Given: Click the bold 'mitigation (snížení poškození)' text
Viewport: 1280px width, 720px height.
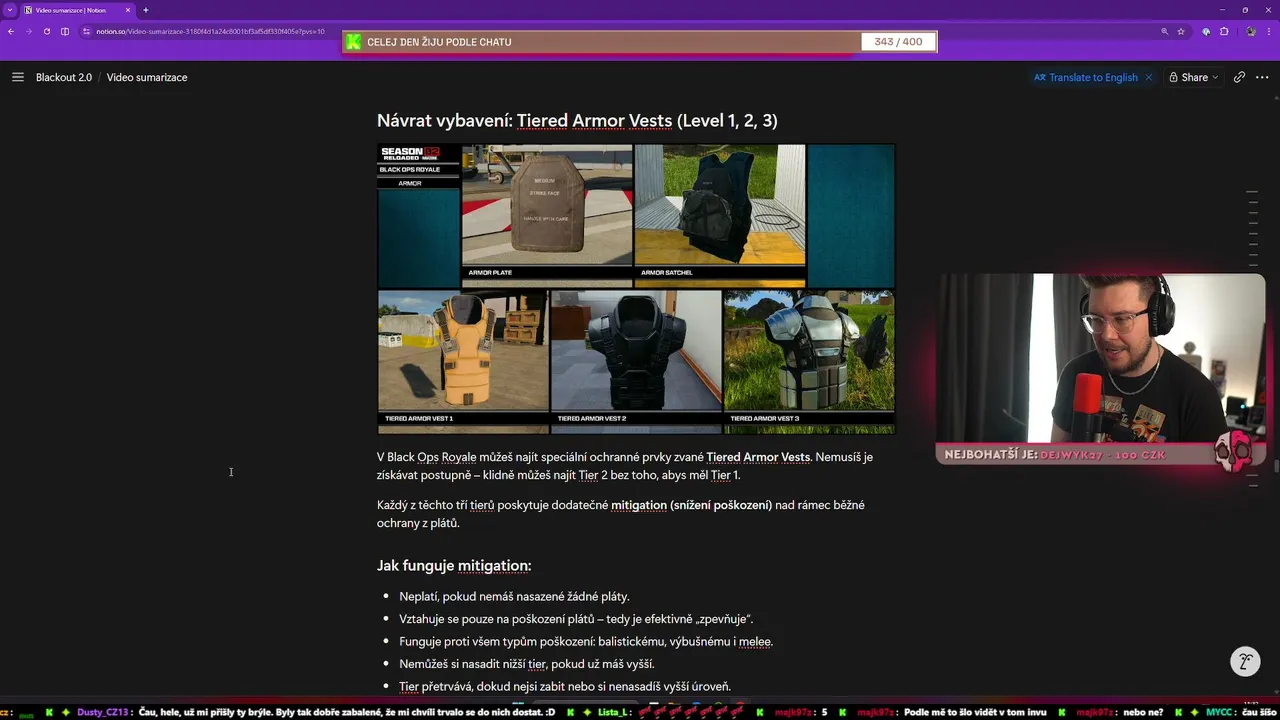Looking at the screenshot, I should 692,505.
